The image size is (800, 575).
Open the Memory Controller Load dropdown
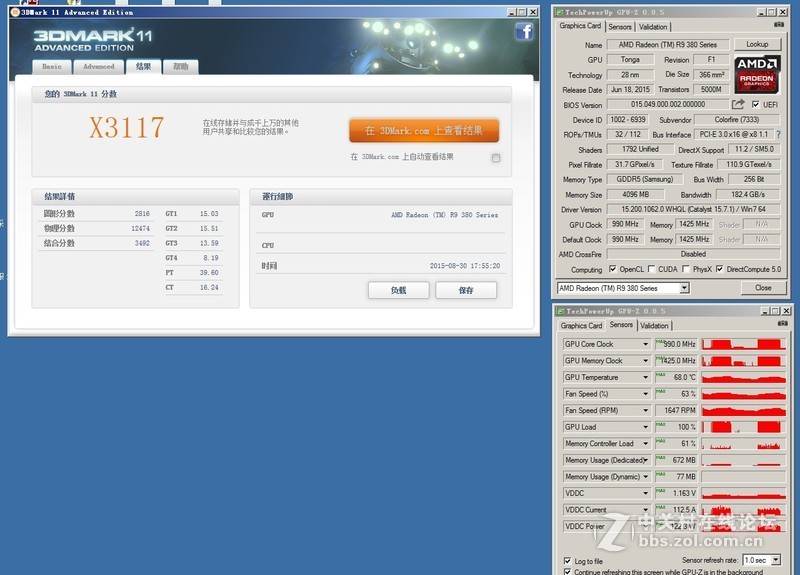(645, 444)
